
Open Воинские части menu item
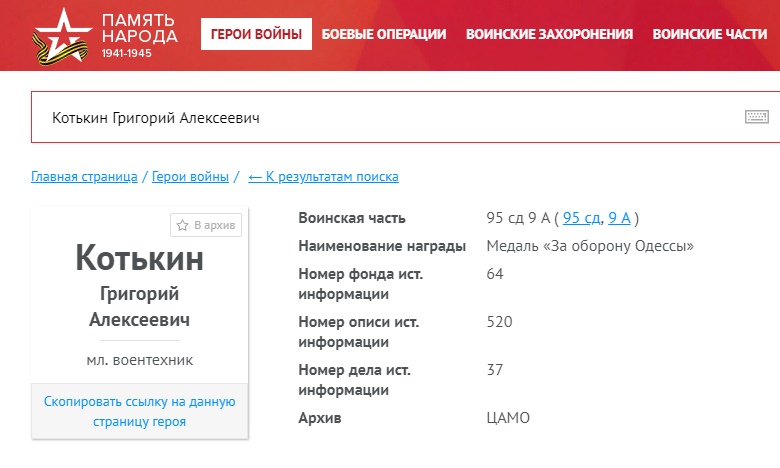710,34
